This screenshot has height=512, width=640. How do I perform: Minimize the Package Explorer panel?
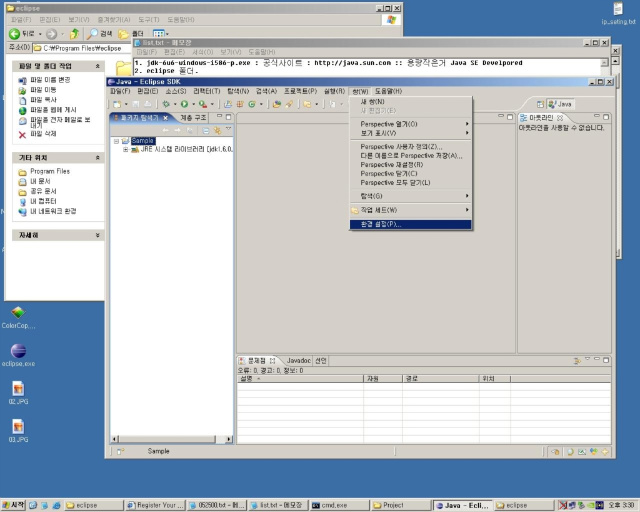coord(219,117)
